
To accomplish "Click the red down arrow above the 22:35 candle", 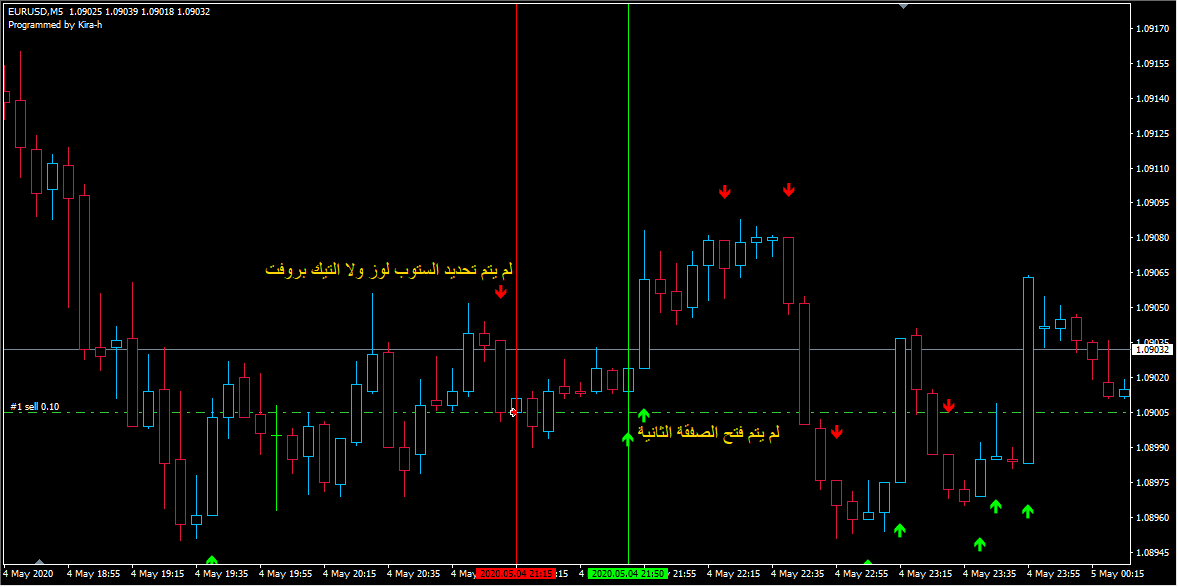I will click(788, 189).
